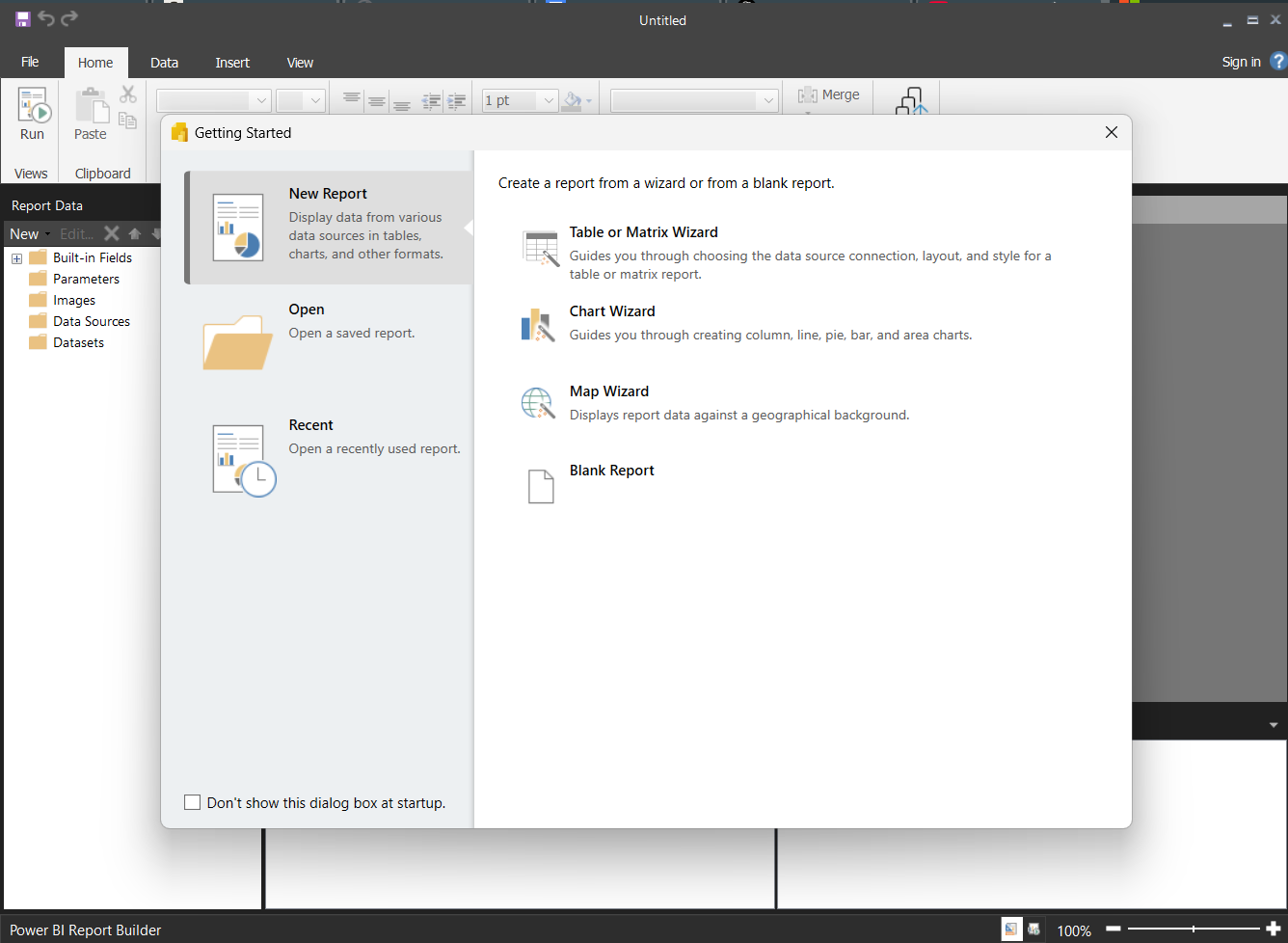Switch to run view icon in status bar

(1034, 930)
